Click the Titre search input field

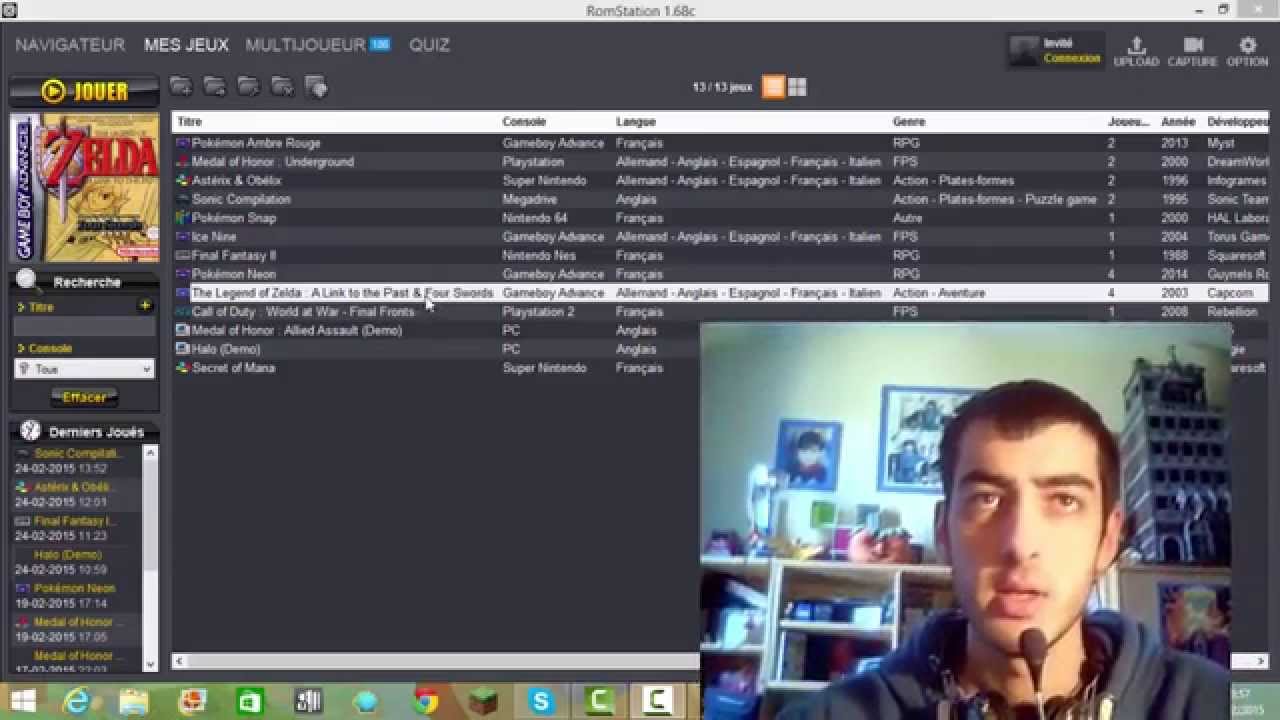point(84,327)
